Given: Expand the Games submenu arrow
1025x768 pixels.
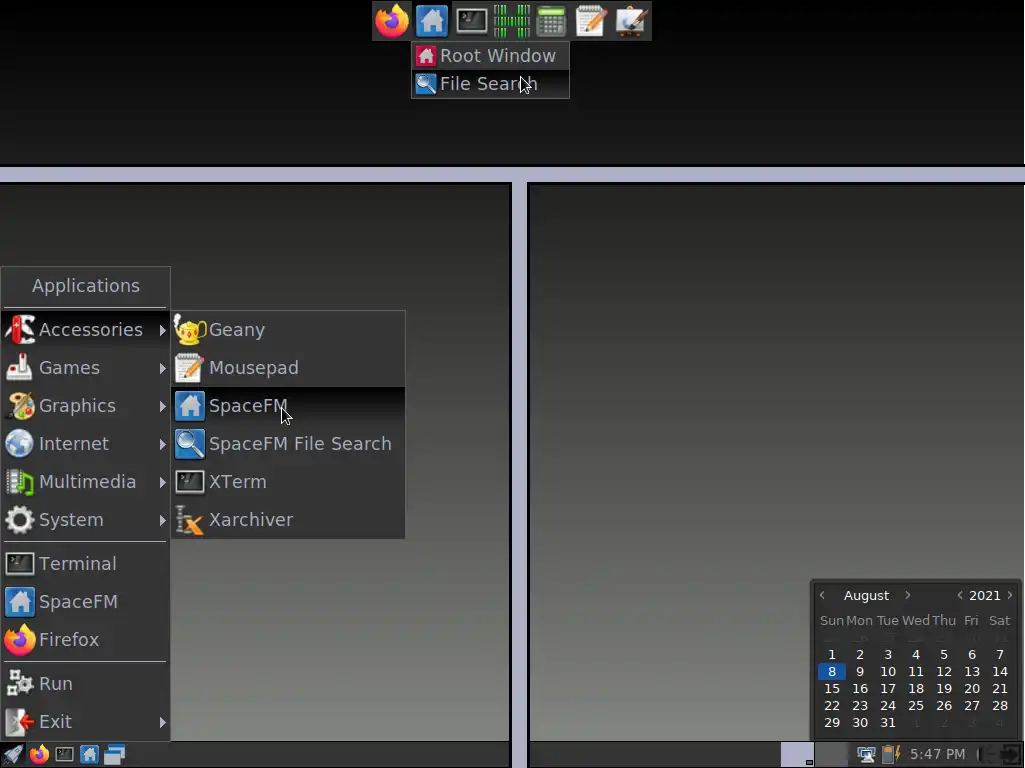Looking at the screenshot, I should 162,368.
